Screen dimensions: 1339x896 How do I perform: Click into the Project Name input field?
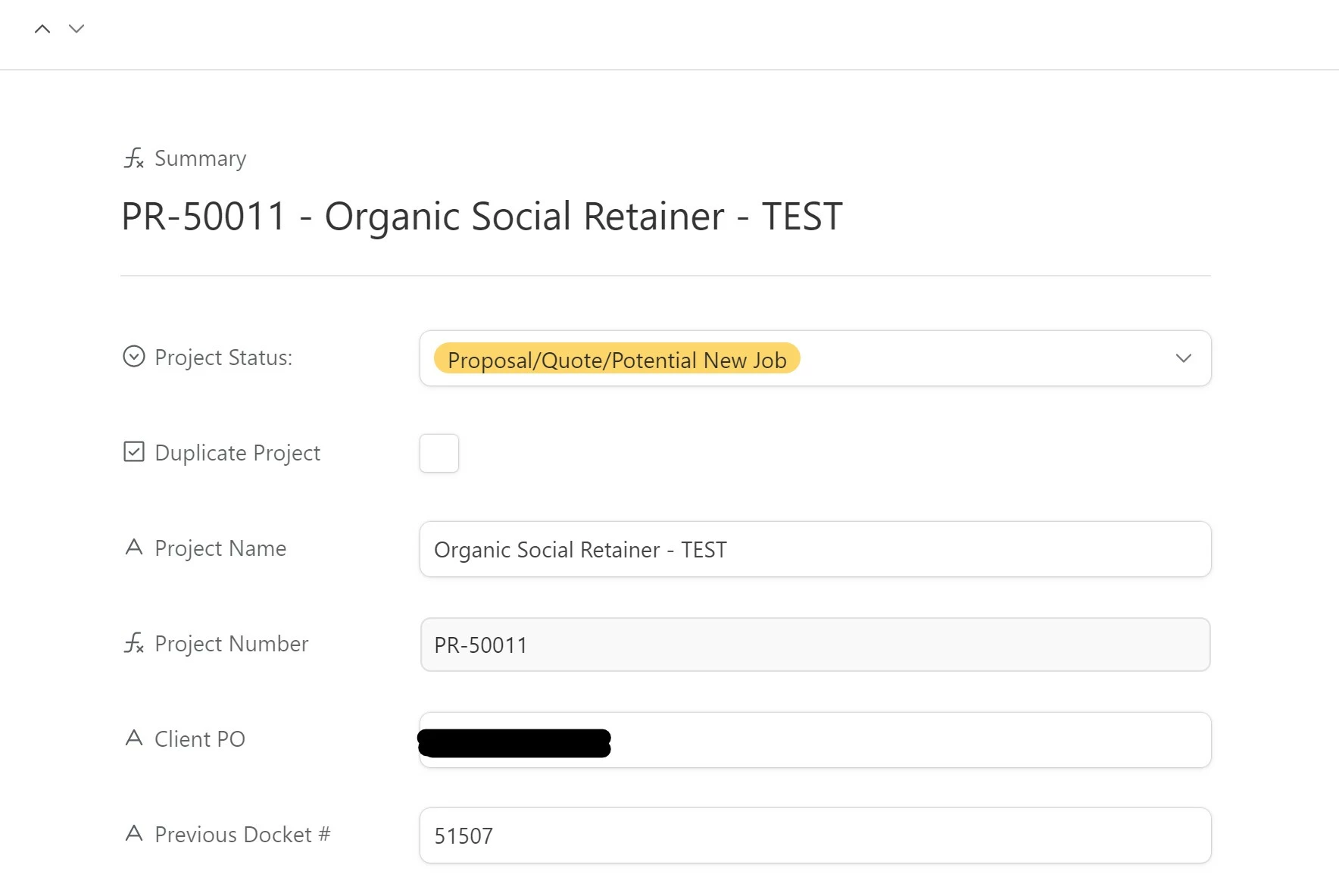point(816,549)
